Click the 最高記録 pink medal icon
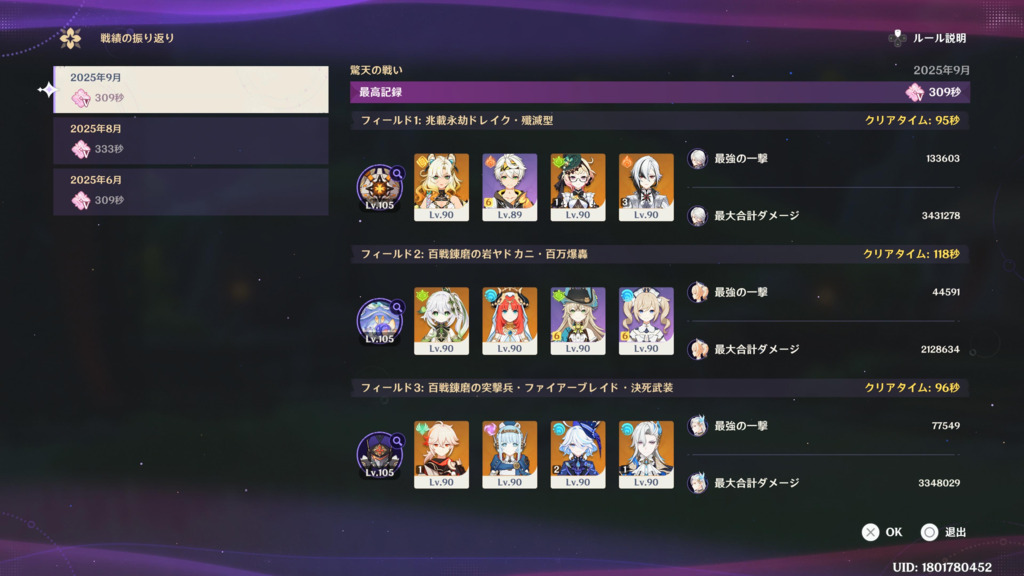 (x=914, y=92)
